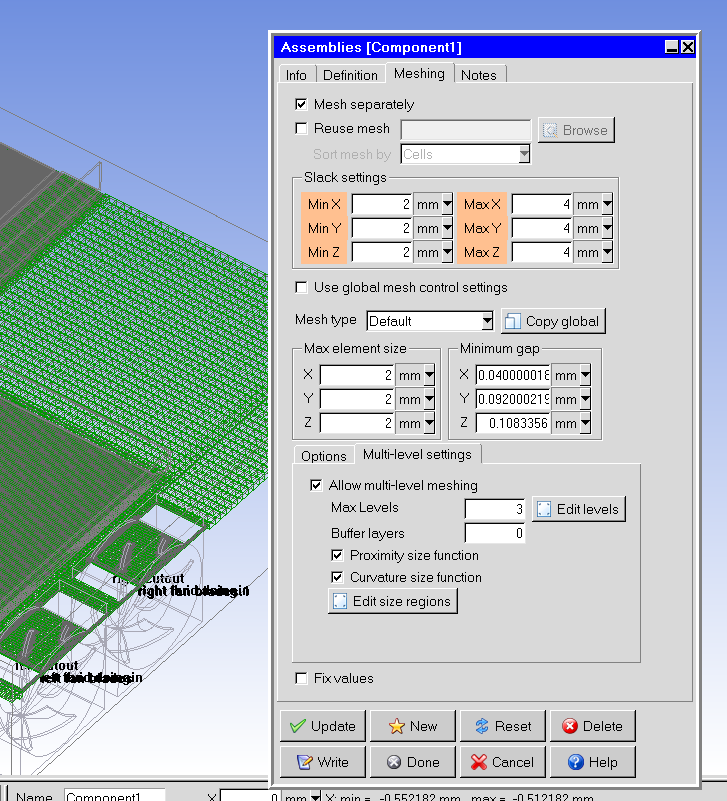Click the Copy global button
Image resolution: width=727 pixels, height=801 pixels.
553,321
